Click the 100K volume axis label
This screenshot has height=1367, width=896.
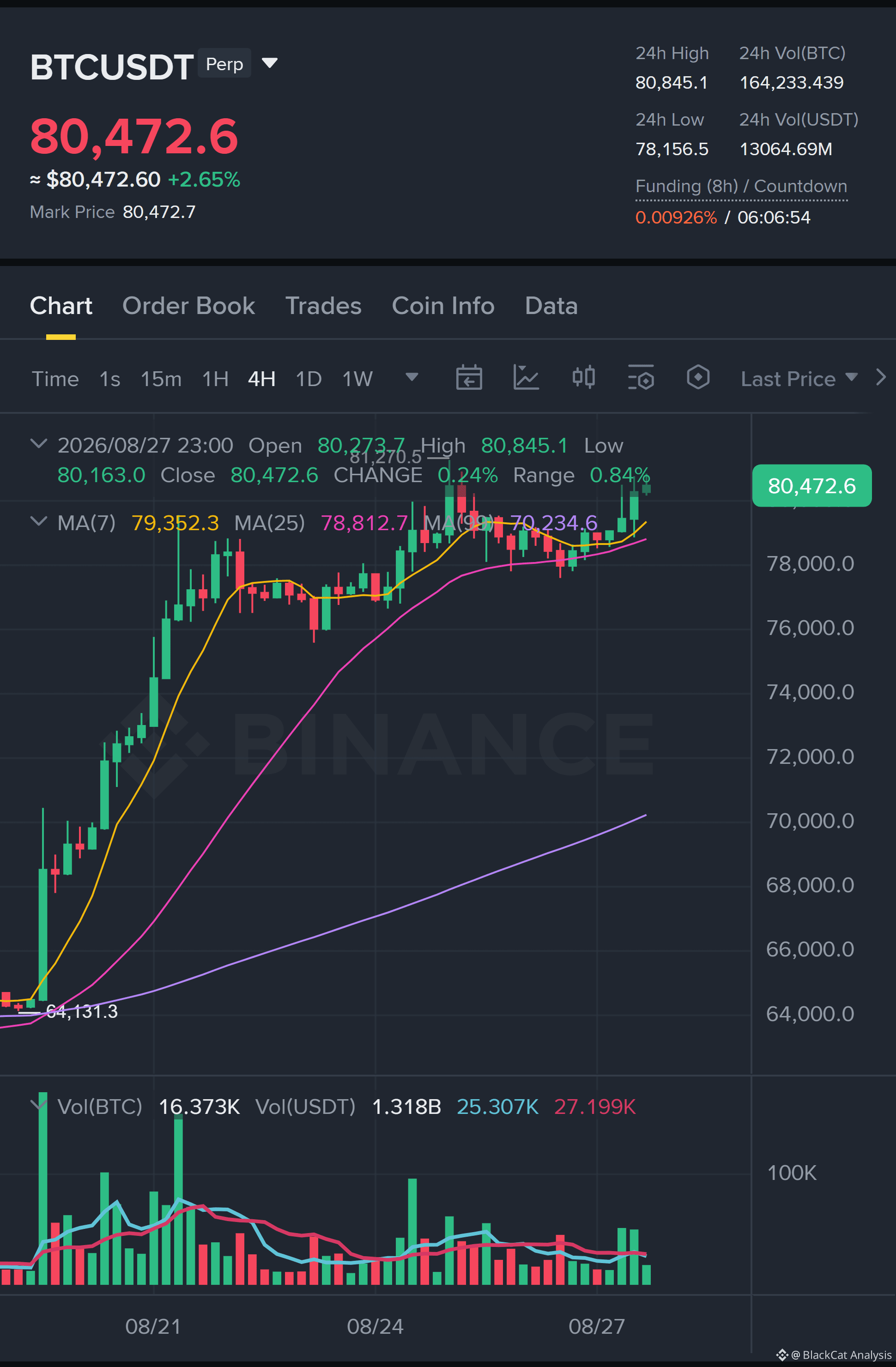pos(792,1173)
